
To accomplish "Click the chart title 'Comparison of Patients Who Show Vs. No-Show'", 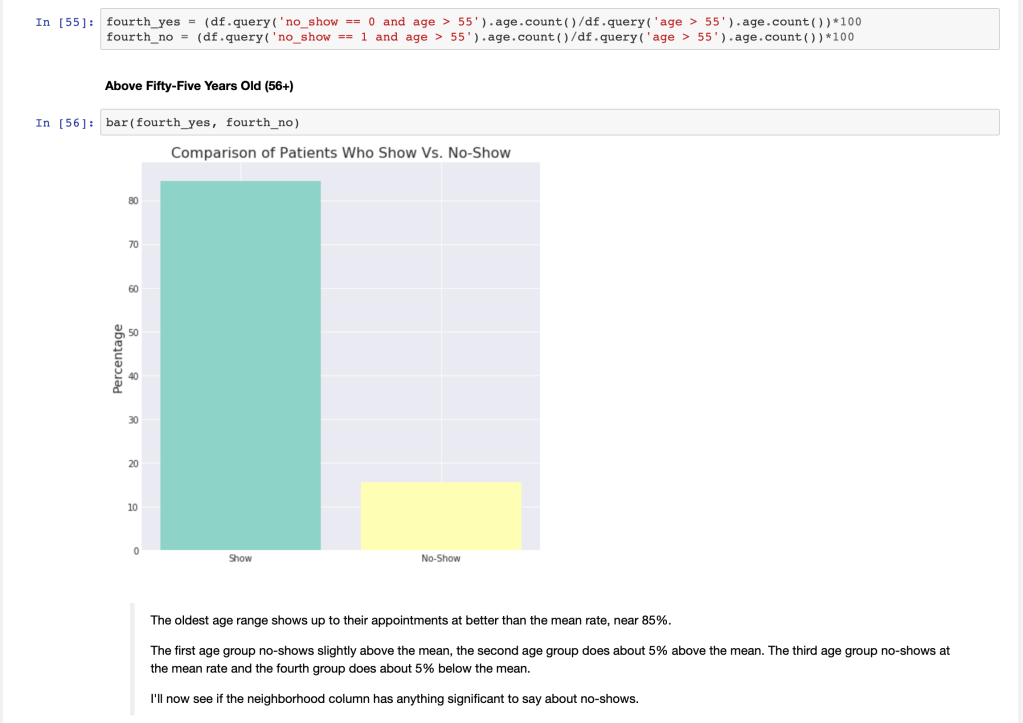I will (x=341, y=153).
